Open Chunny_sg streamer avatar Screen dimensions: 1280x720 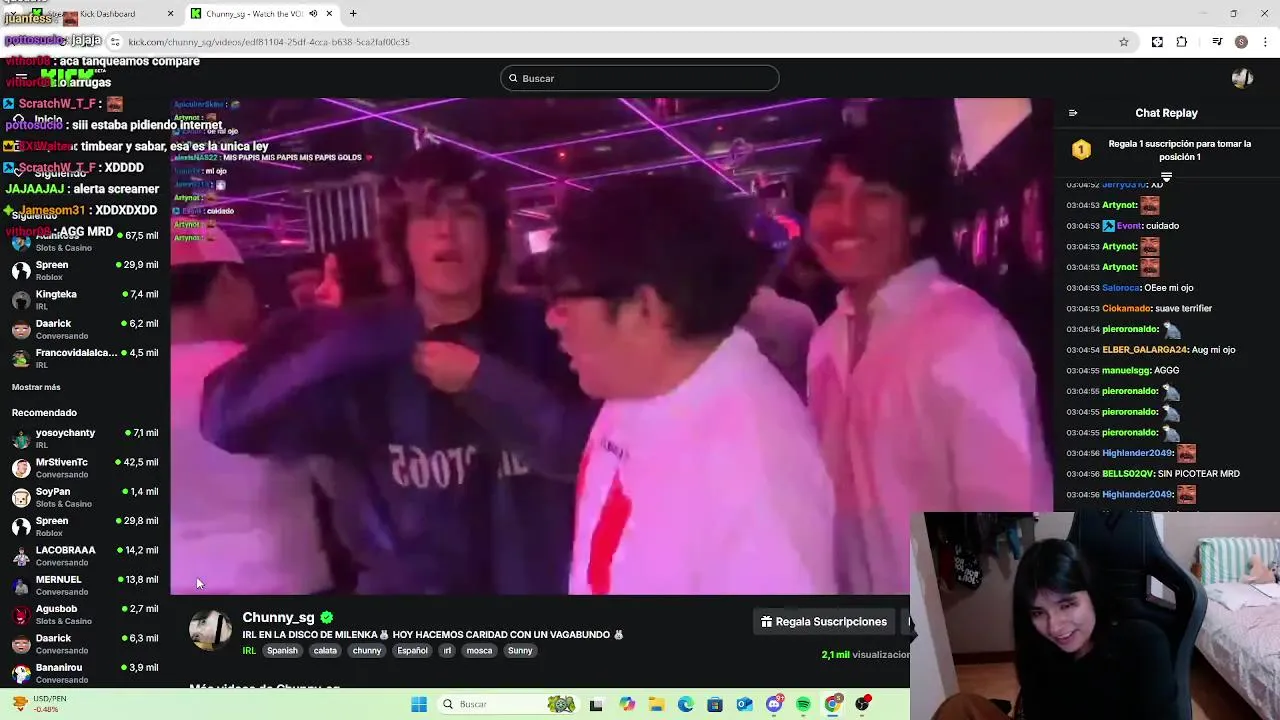tap(210, 629)
